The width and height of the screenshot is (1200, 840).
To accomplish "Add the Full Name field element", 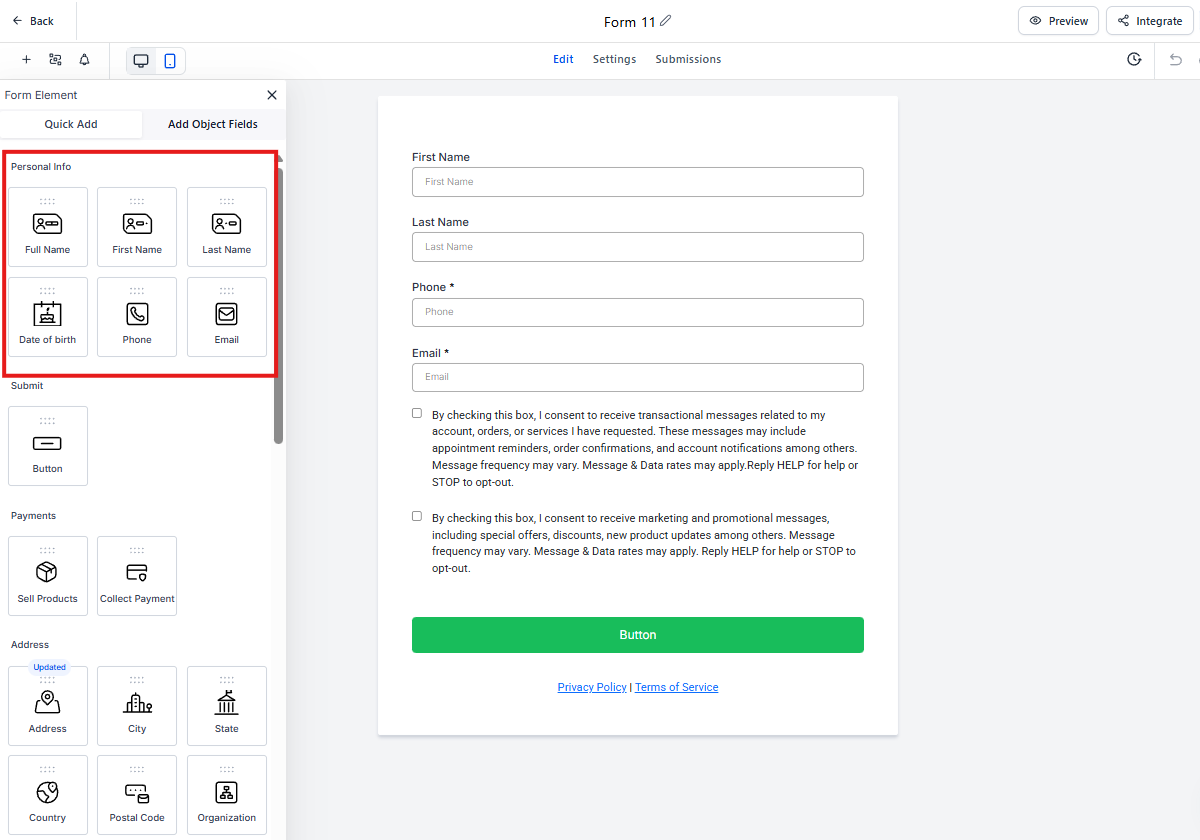I will 47,227.
